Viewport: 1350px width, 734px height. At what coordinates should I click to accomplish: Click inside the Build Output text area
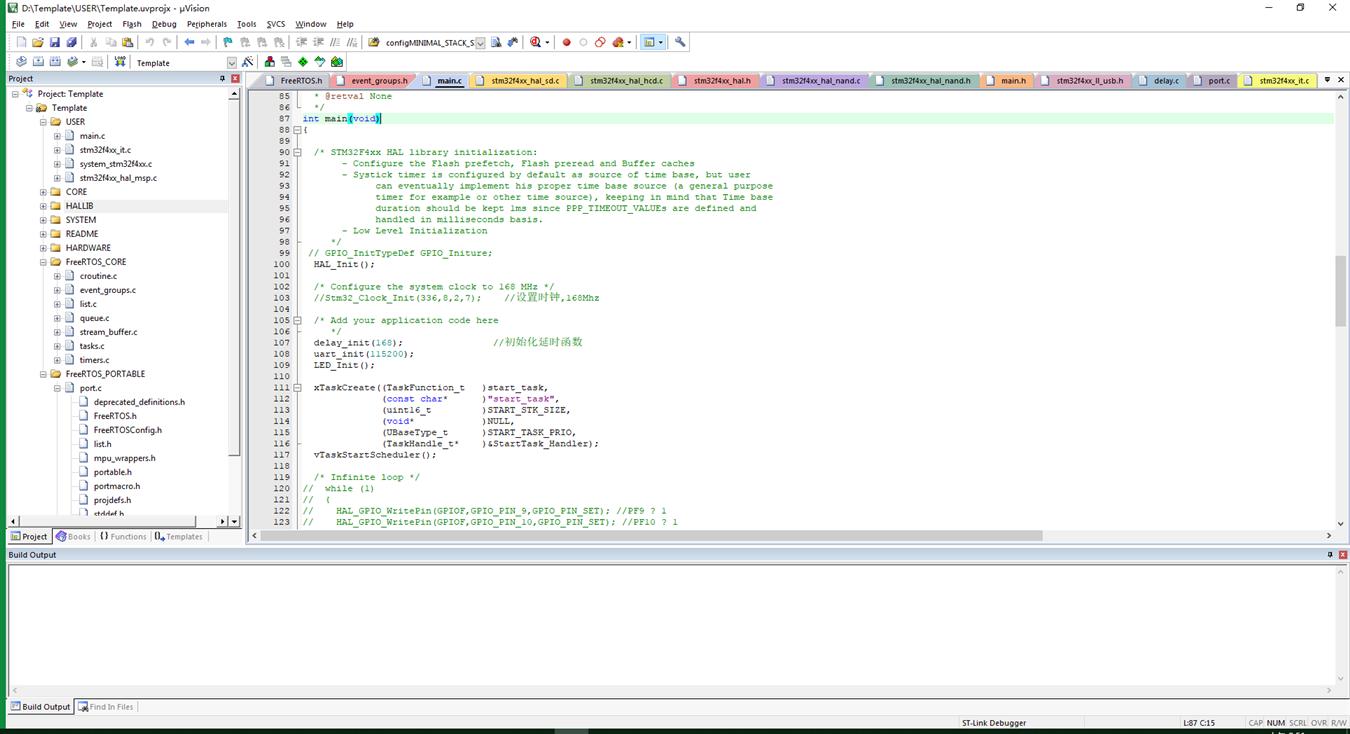[670, 625]
